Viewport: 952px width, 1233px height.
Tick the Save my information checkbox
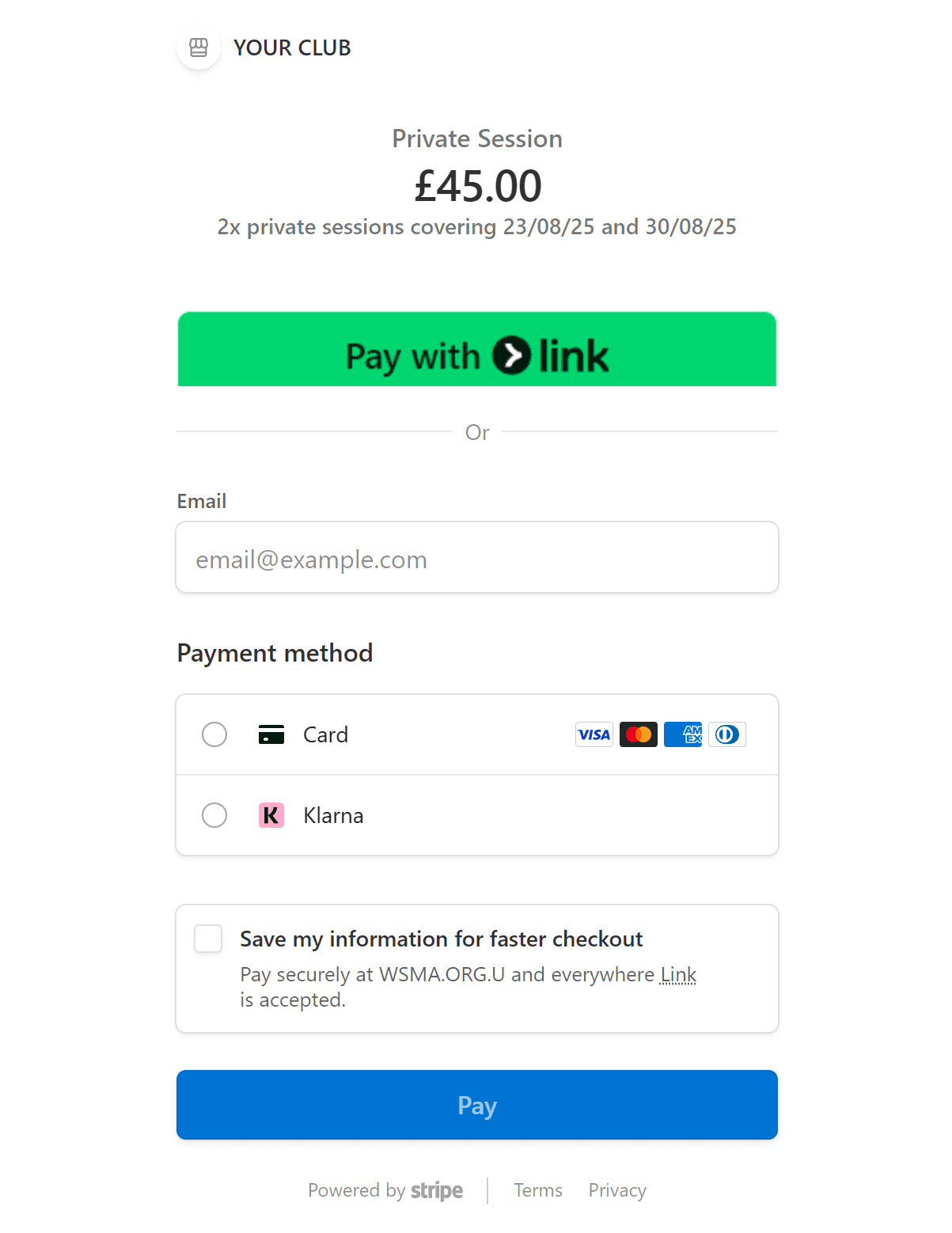(x=208, y=939)
